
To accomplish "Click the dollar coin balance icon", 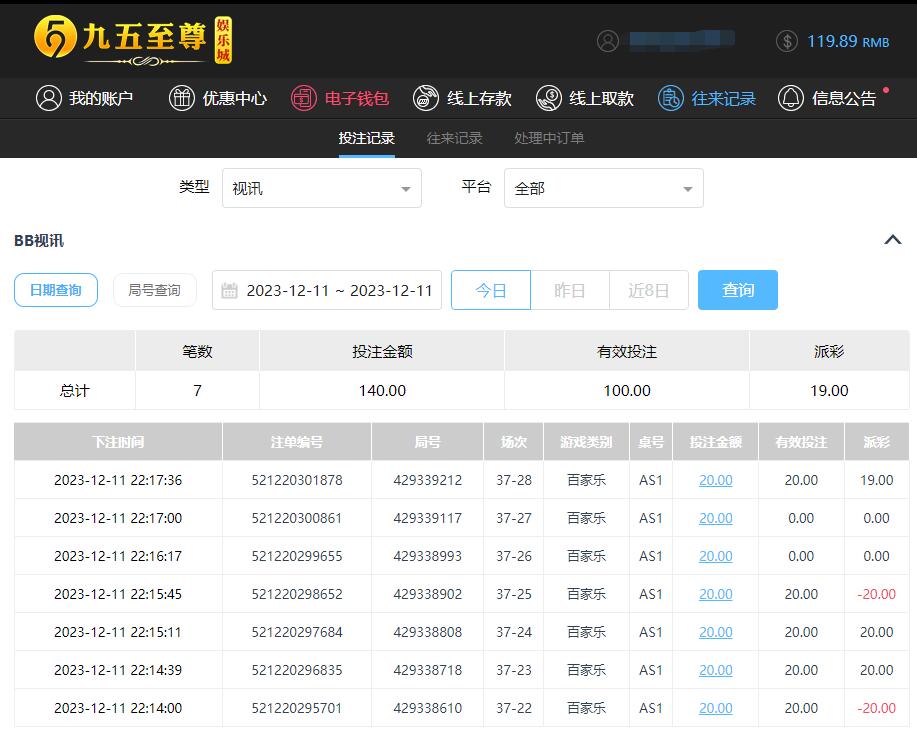I will 787,41.
